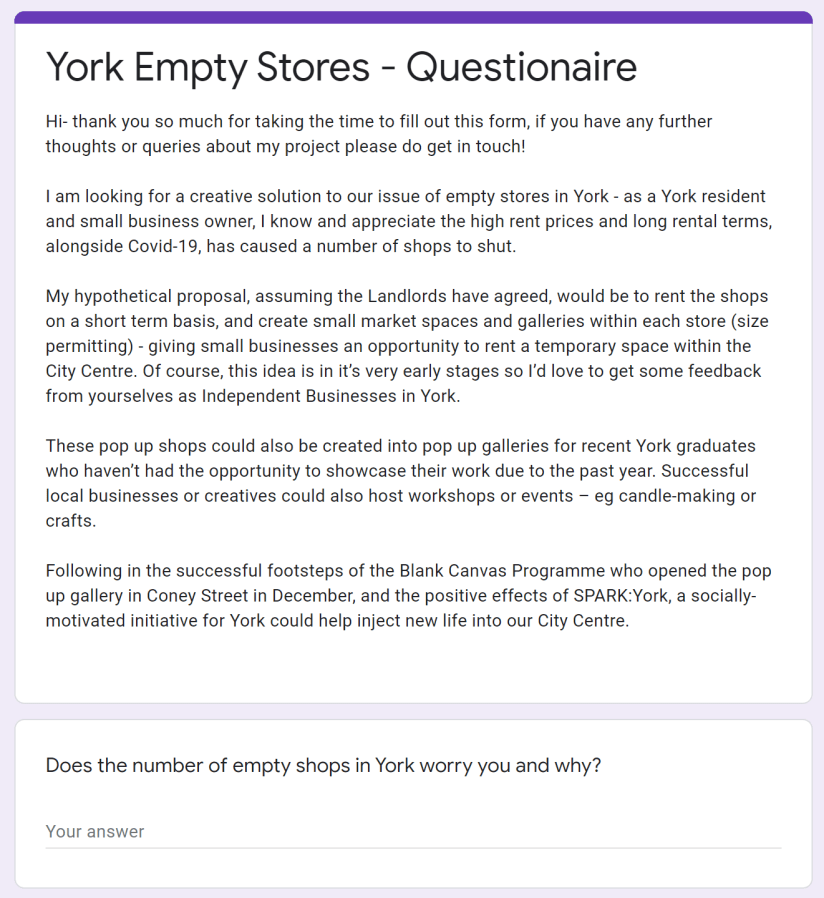The image size is (824, 898).
Task: Click the phrase "get in touch"
Action: 470,146
